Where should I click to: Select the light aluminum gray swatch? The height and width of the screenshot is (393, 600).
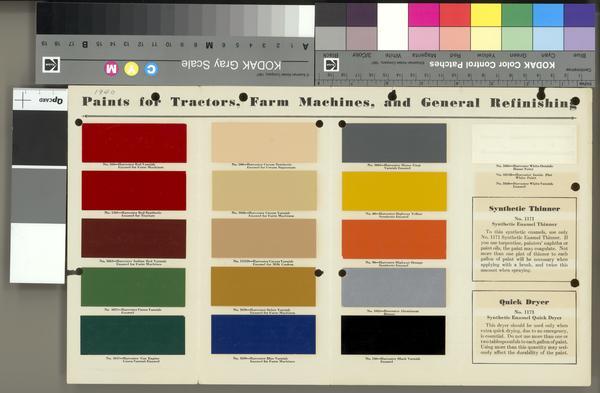click(393, 287)
